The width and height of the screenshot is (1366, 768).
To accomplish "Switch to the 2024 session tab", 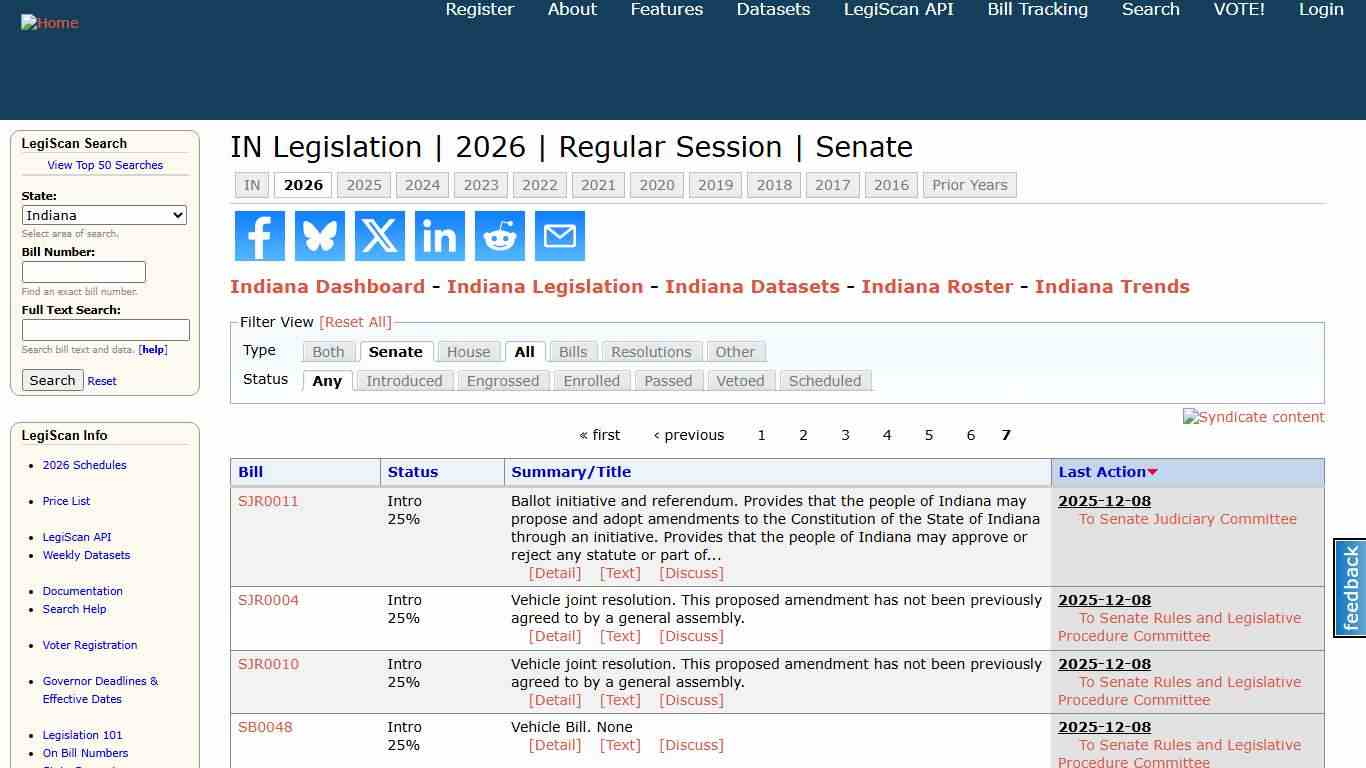I will [422, 184].
